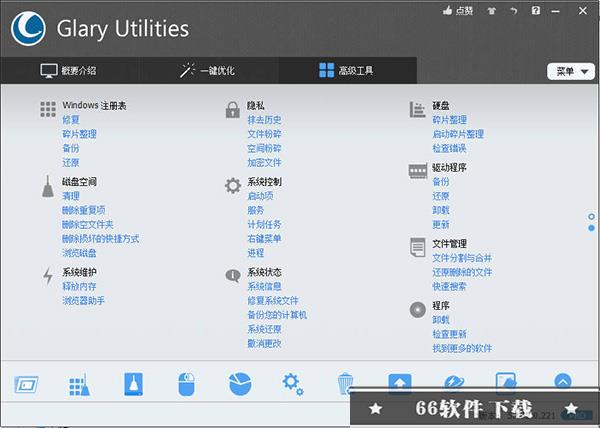Open the 文件分割与合并 link

point(462,258)
